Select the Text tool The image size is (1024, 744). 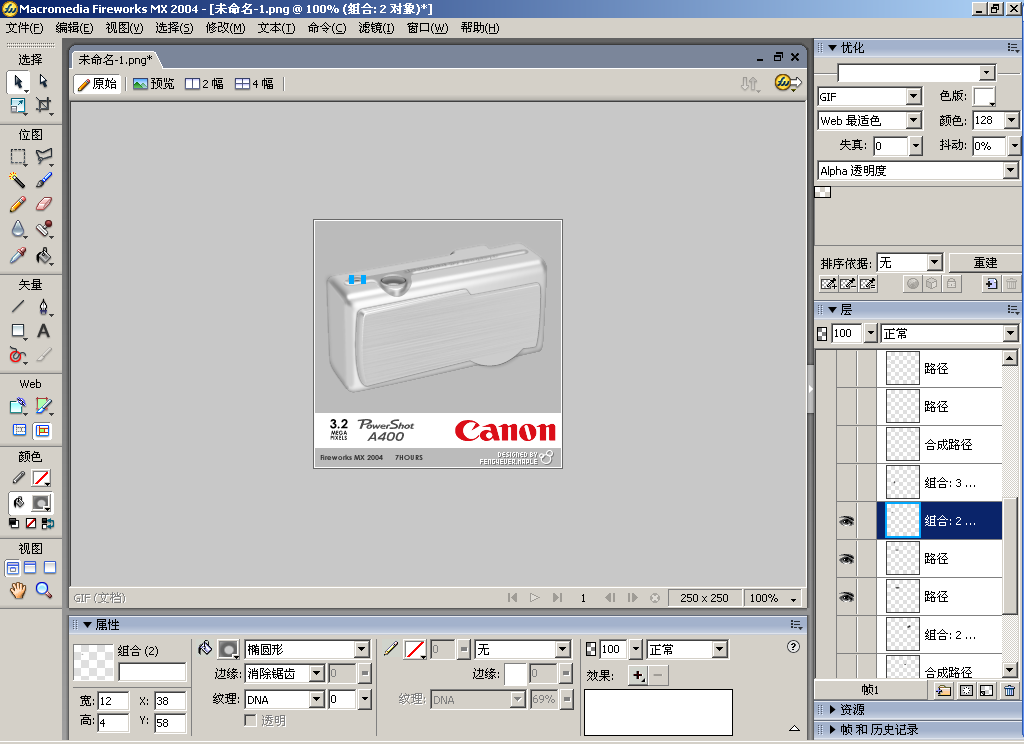[43, 331]
